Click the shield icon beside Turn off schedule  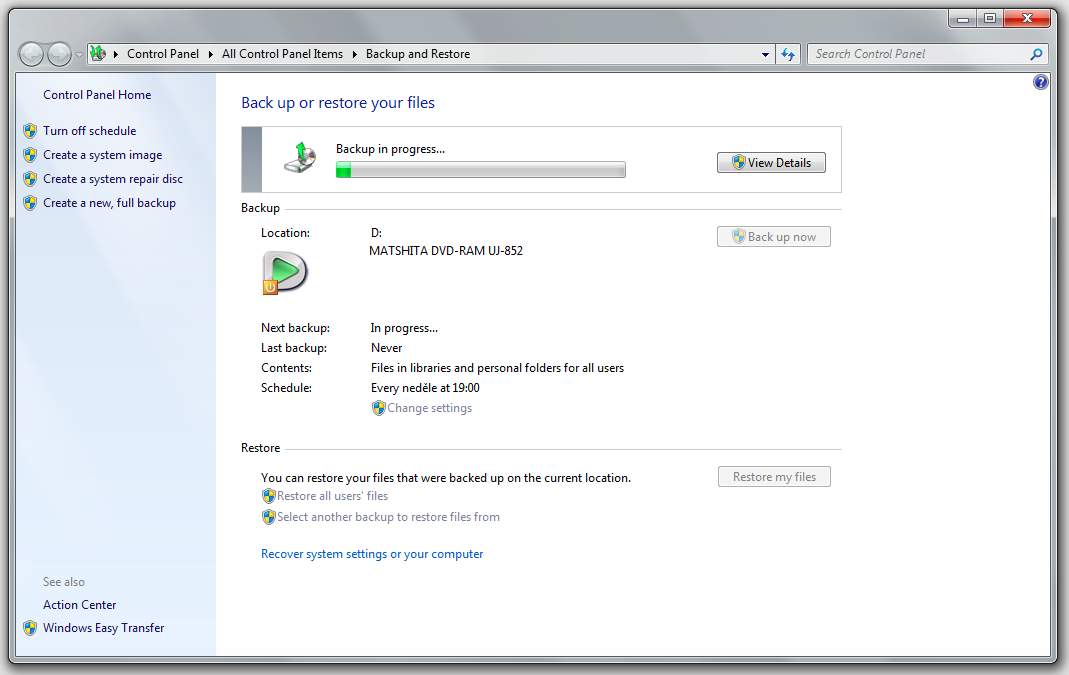click(30, 131)
